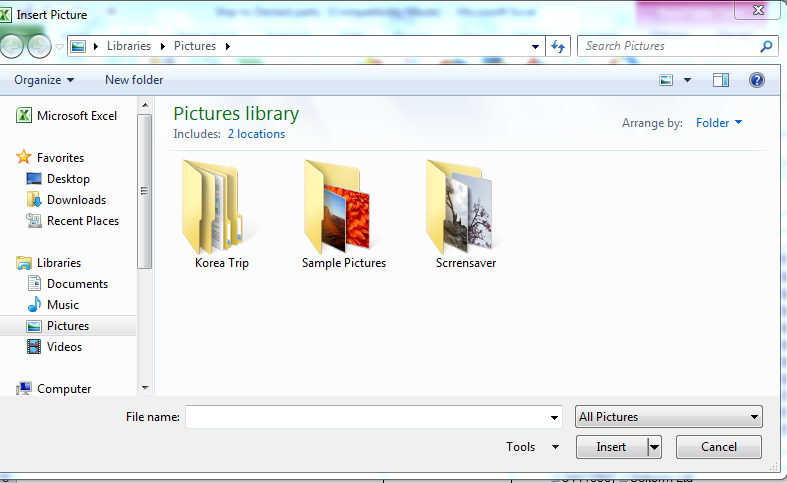
Task: Click the refresh icon beside address bar
Action: (559, 46)
